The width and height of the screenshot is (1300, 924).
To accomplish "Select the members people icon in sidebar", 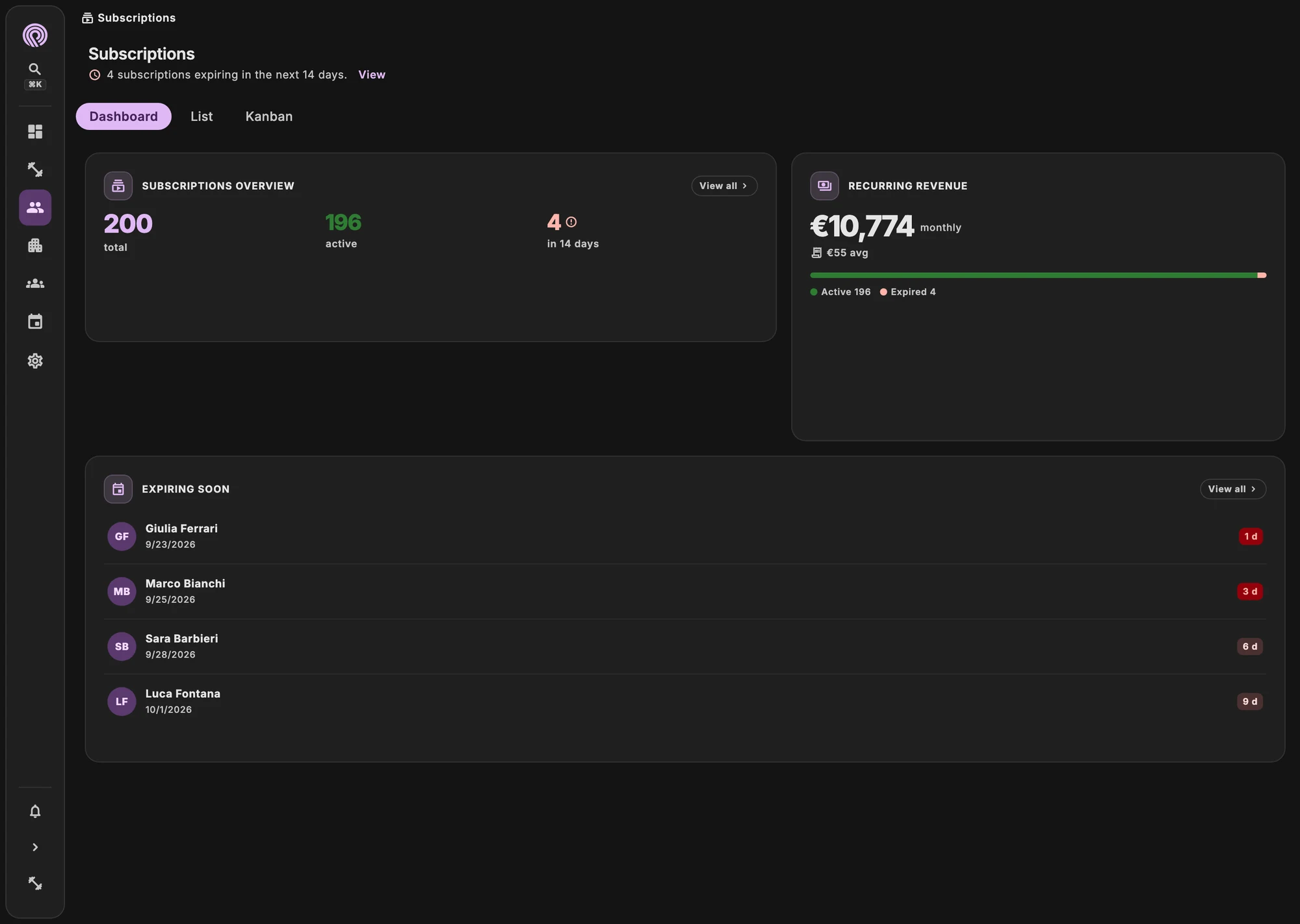I will [35, 208].
